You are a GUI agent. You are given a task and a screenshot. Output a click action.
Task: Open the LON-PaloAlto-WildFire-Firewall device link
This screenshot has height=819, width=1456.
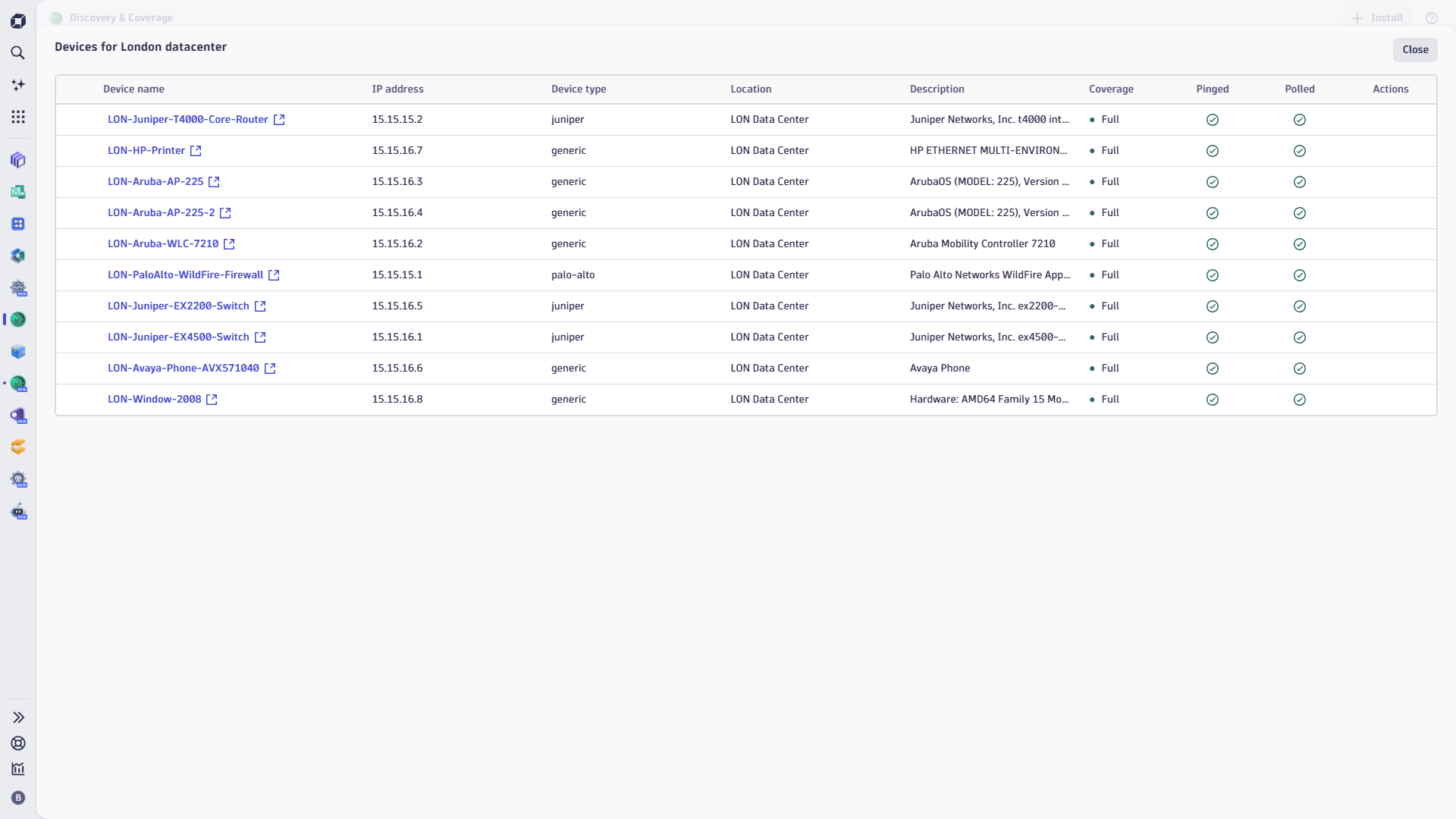185,275
